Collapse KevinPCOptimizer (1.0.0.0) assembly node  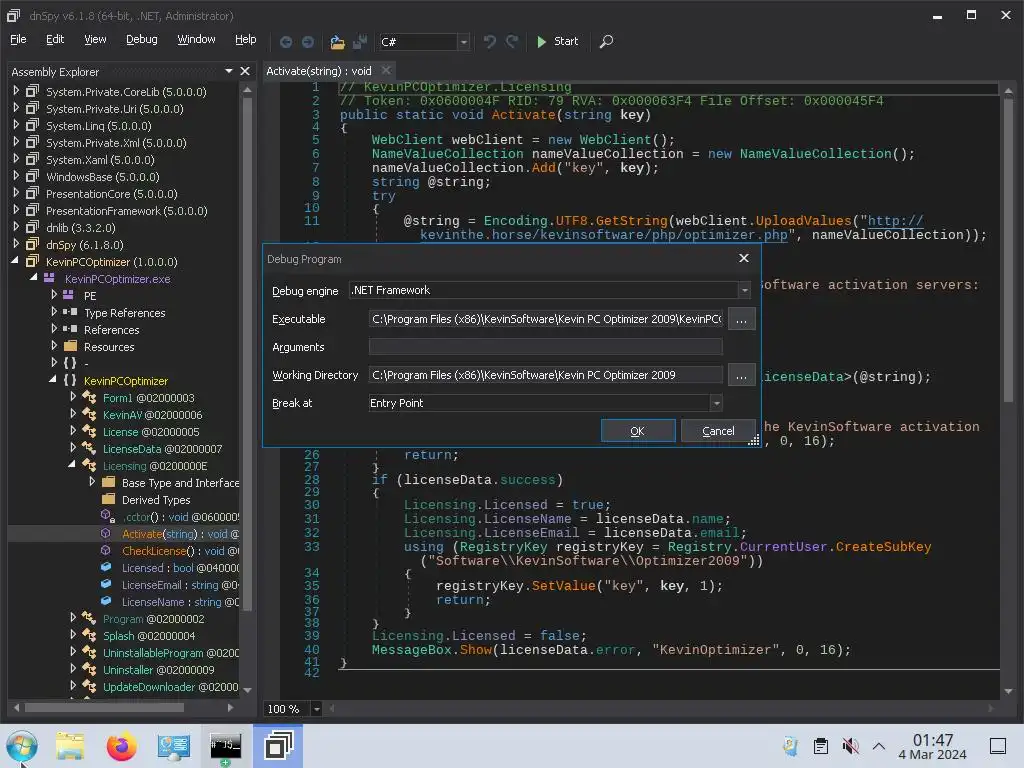click(x=15, y=261)
